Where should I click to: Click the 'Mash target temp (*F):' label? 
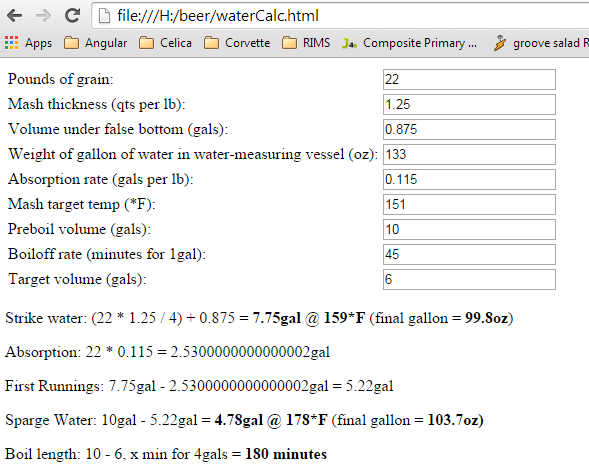(x=82, y=204)
